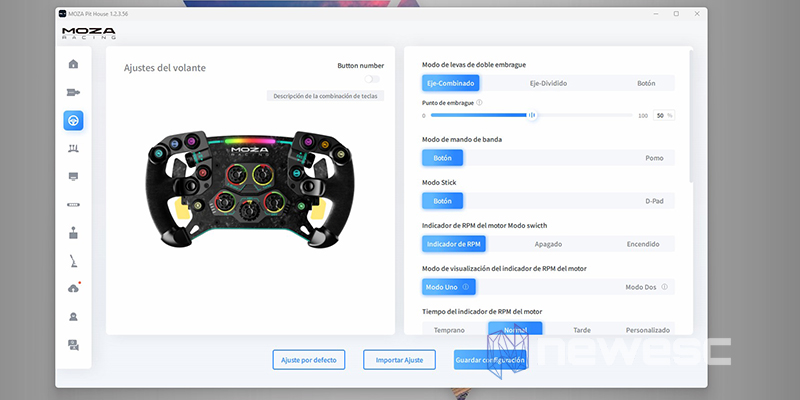The image size is (800, 400).
Task: Click the Modo de levas de doble embrague label
Action: click(x=474, y=65)
